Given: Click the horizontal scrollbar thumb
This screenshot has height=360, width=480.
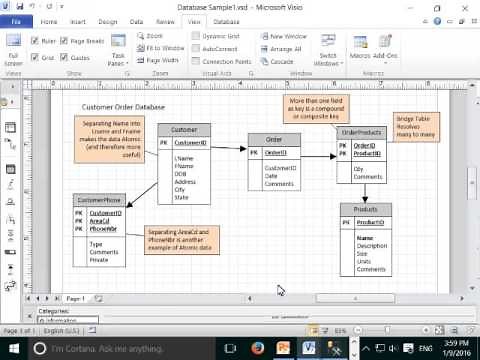Looking at the screenshot, I should coord(355,298).
